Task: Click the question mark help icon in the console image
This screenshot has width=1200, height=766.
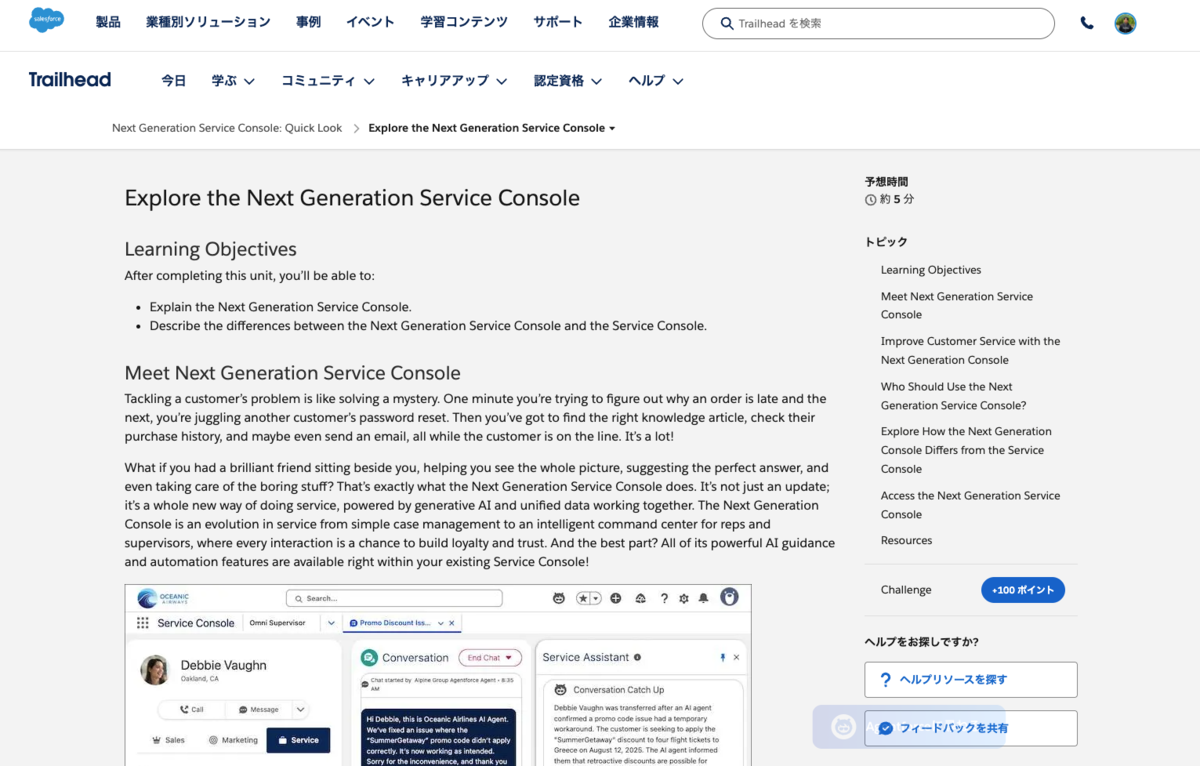Action: tap(664, 598)
